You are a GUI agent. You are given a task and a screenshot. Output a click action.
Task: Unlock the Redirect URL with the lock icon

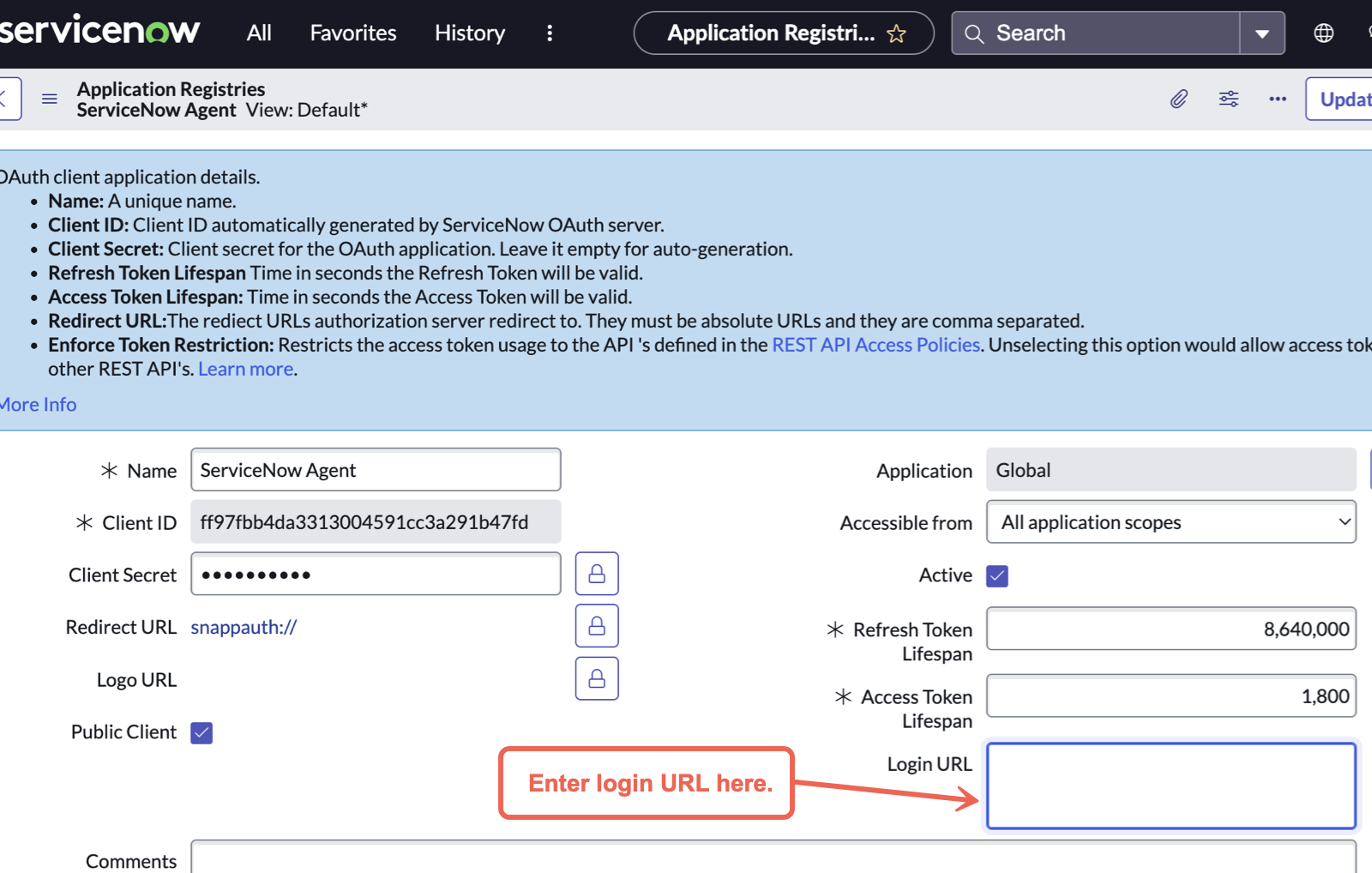click(x=597, y=626)
